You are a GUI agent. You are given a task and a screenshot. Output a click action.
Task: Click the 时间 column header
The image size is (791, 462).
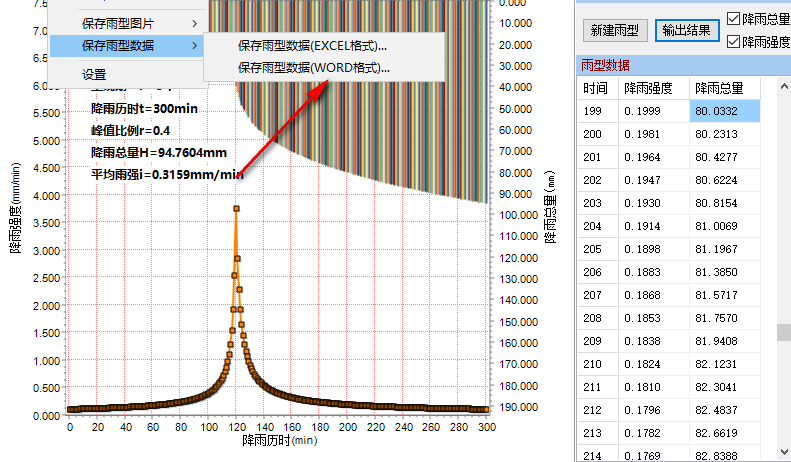coord(597,88)
